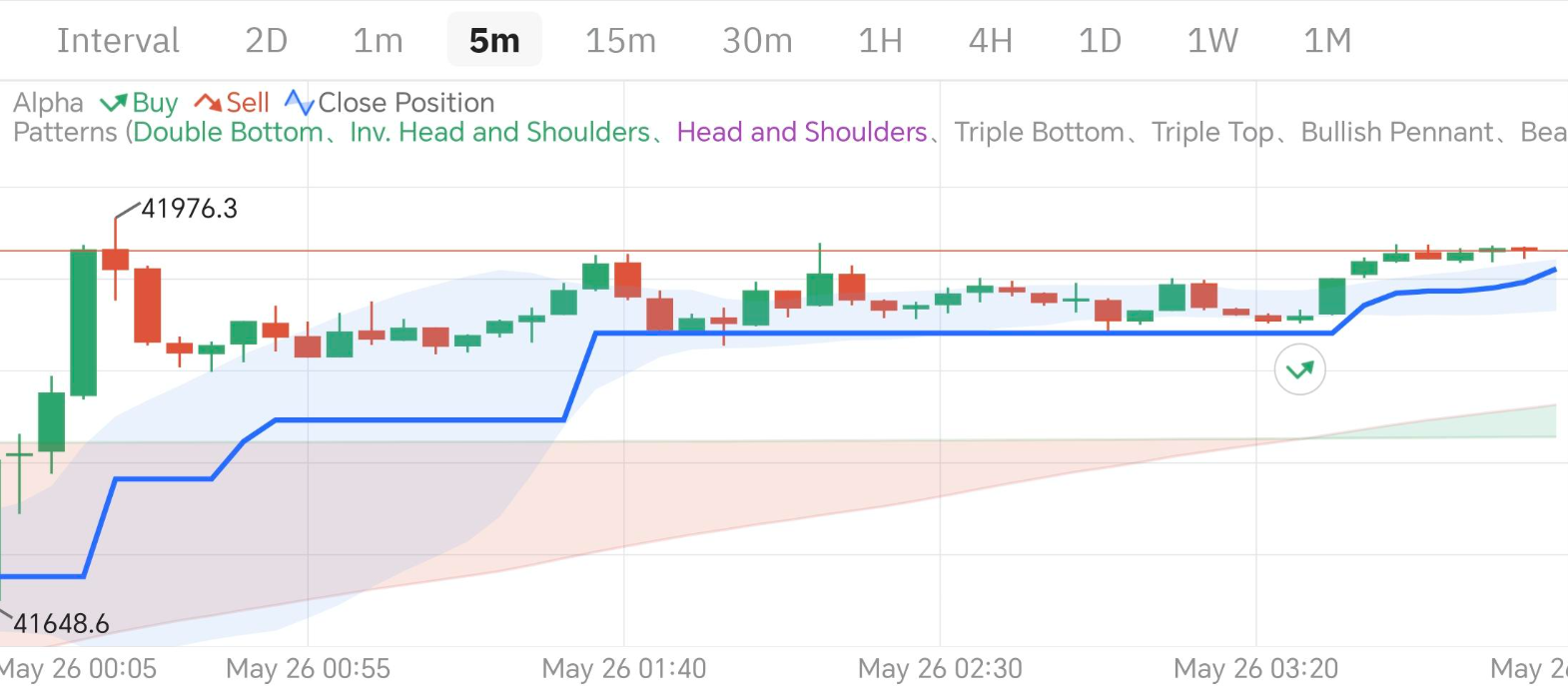Select the 1M interval tab
The height and width of the screenshot is (687, 1568).
1326,41
